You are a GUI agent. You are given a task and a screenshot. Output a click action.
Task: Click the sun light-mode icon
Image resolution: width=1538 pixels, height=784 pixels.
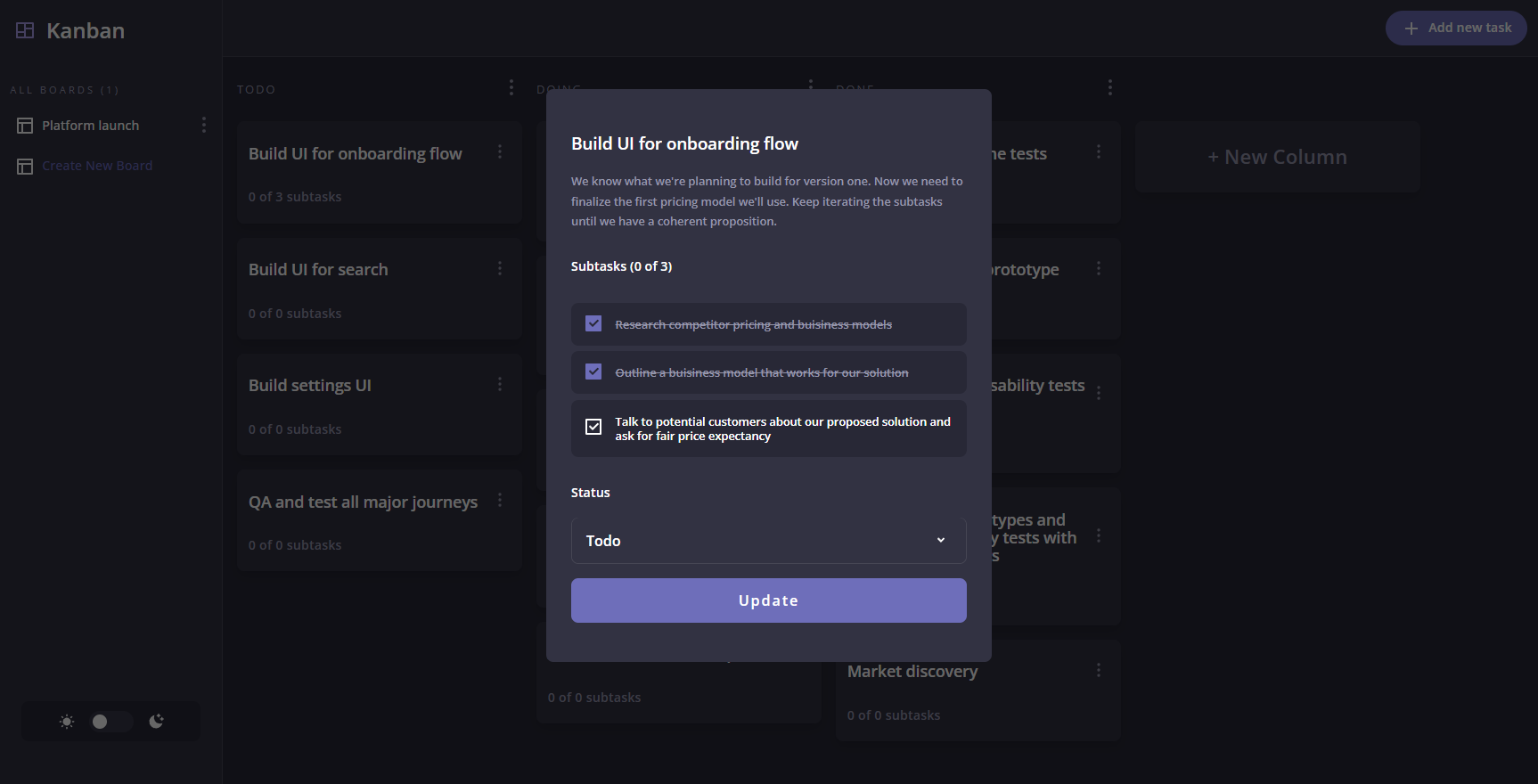67,722
